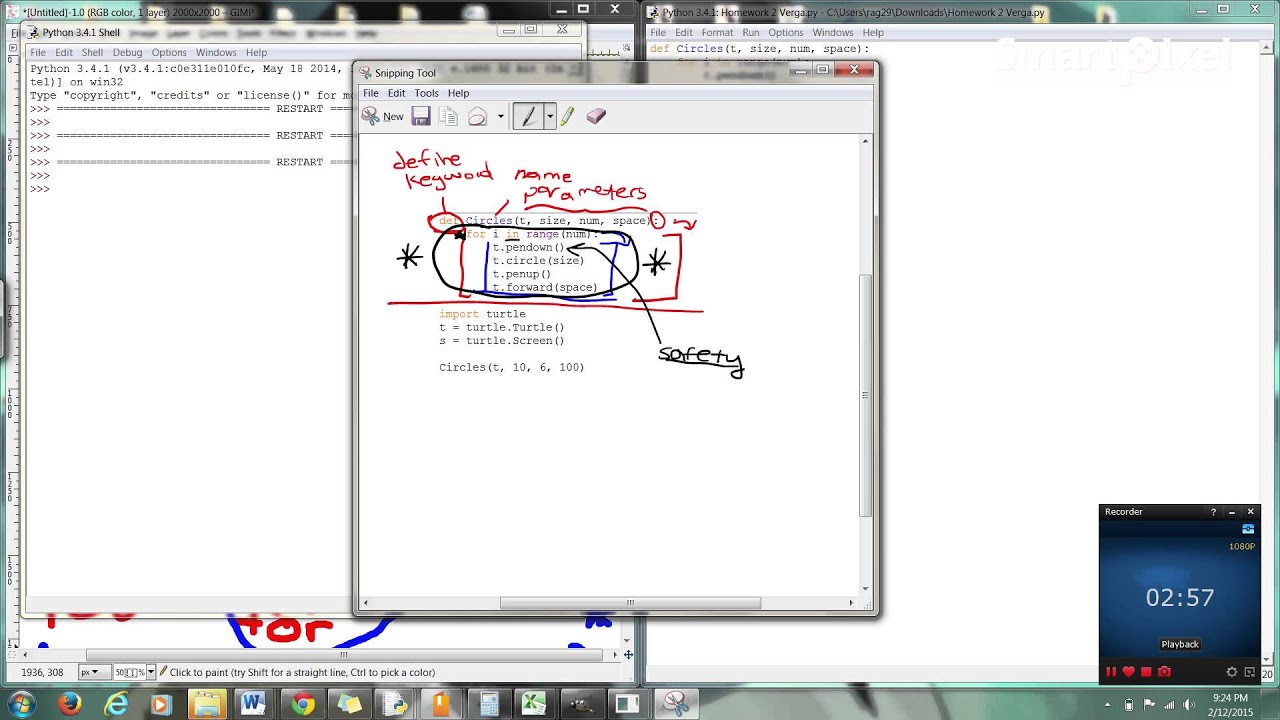Open Windows menu in Python Shell
This screenshot has width=1280, height=720.
(216, 52)
